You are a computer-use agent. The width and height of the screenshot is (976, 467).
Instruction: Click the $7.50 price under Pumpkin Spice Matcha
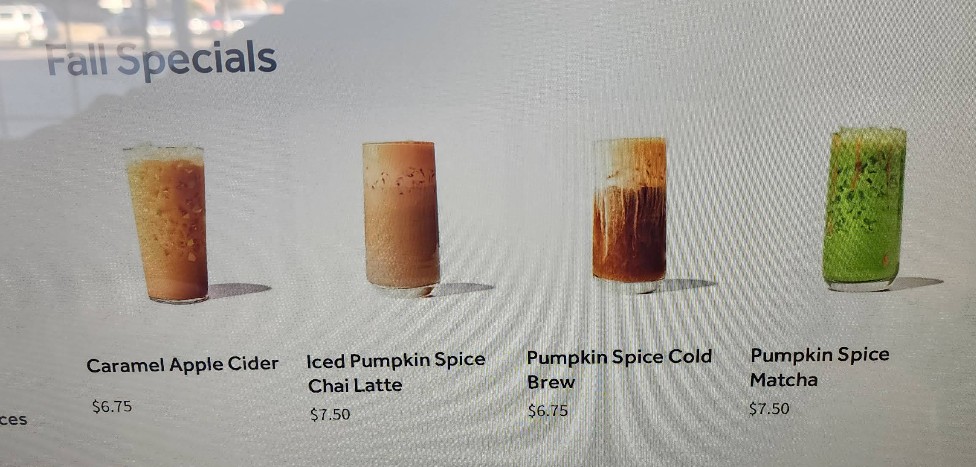click(769, 408)
